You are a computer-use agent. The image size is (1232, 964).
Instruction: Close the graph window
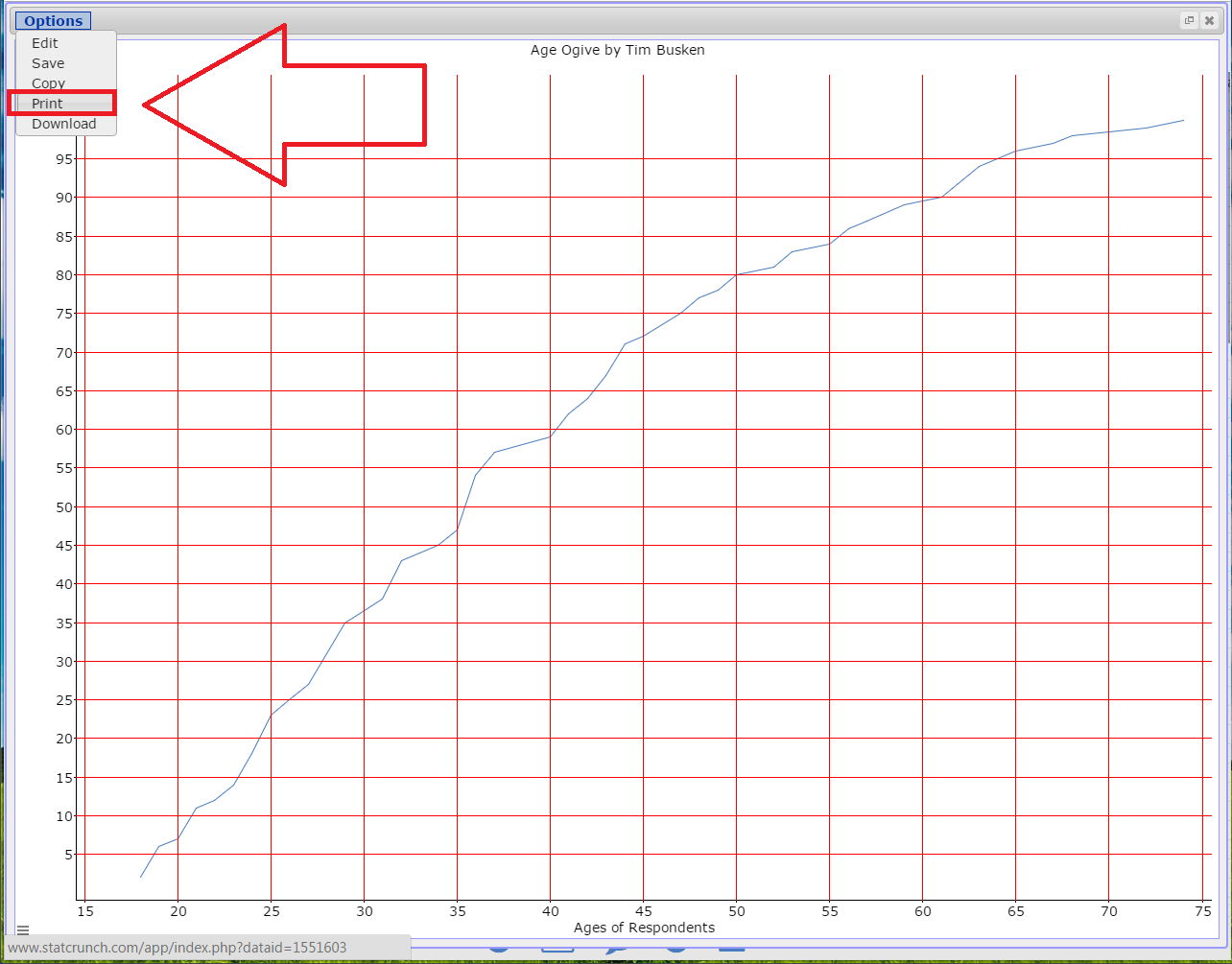tap(1209, 20)
